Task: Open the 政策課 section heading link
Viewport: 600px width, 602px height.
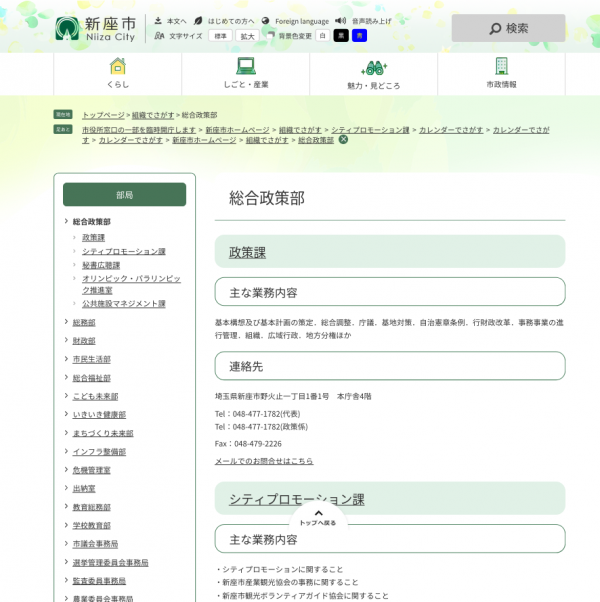Action: tap(247, 253)
